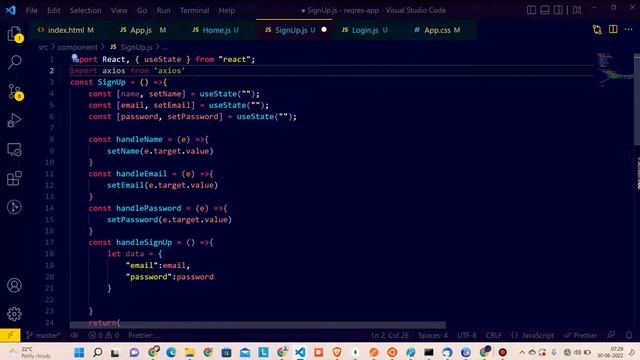The height and width of the screenshot is (360, 640).
Task: Switch to the Login.js tab
Action: click(364, 30)
